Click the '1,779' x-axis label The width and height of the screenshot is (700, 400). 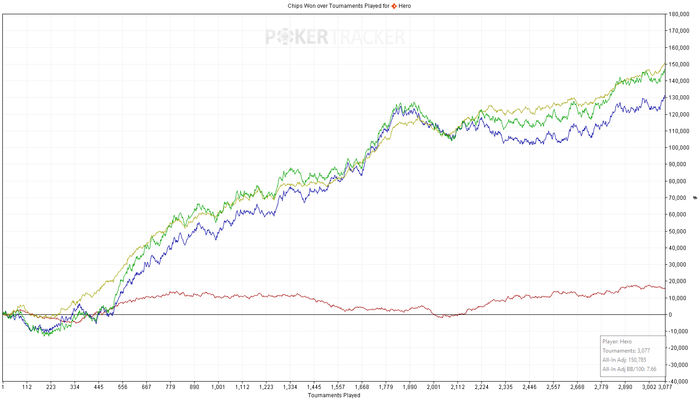point(386,387)
